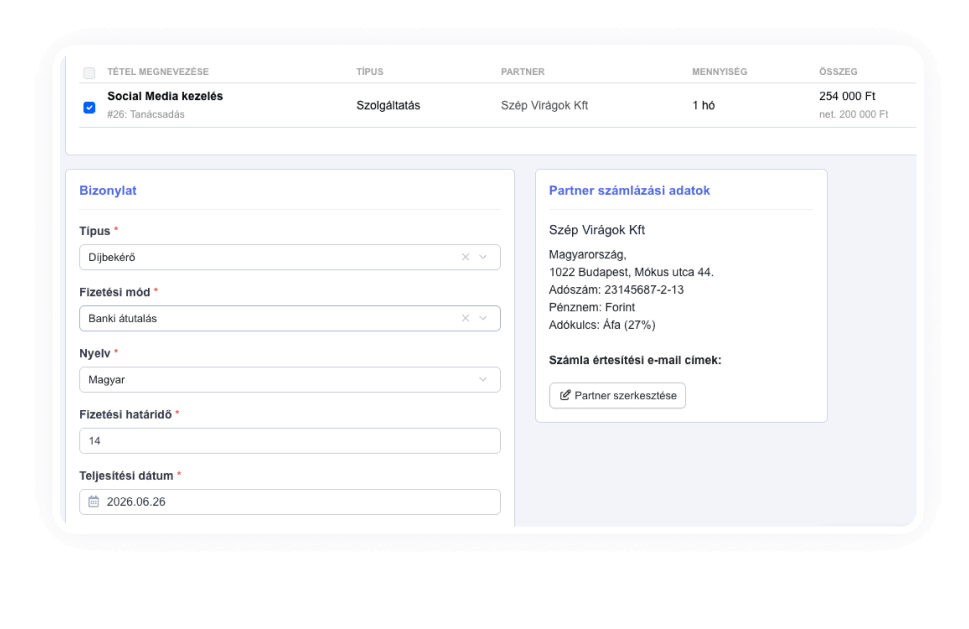
Task: Click the Bizonylat section heading
Action: [108, 190]
